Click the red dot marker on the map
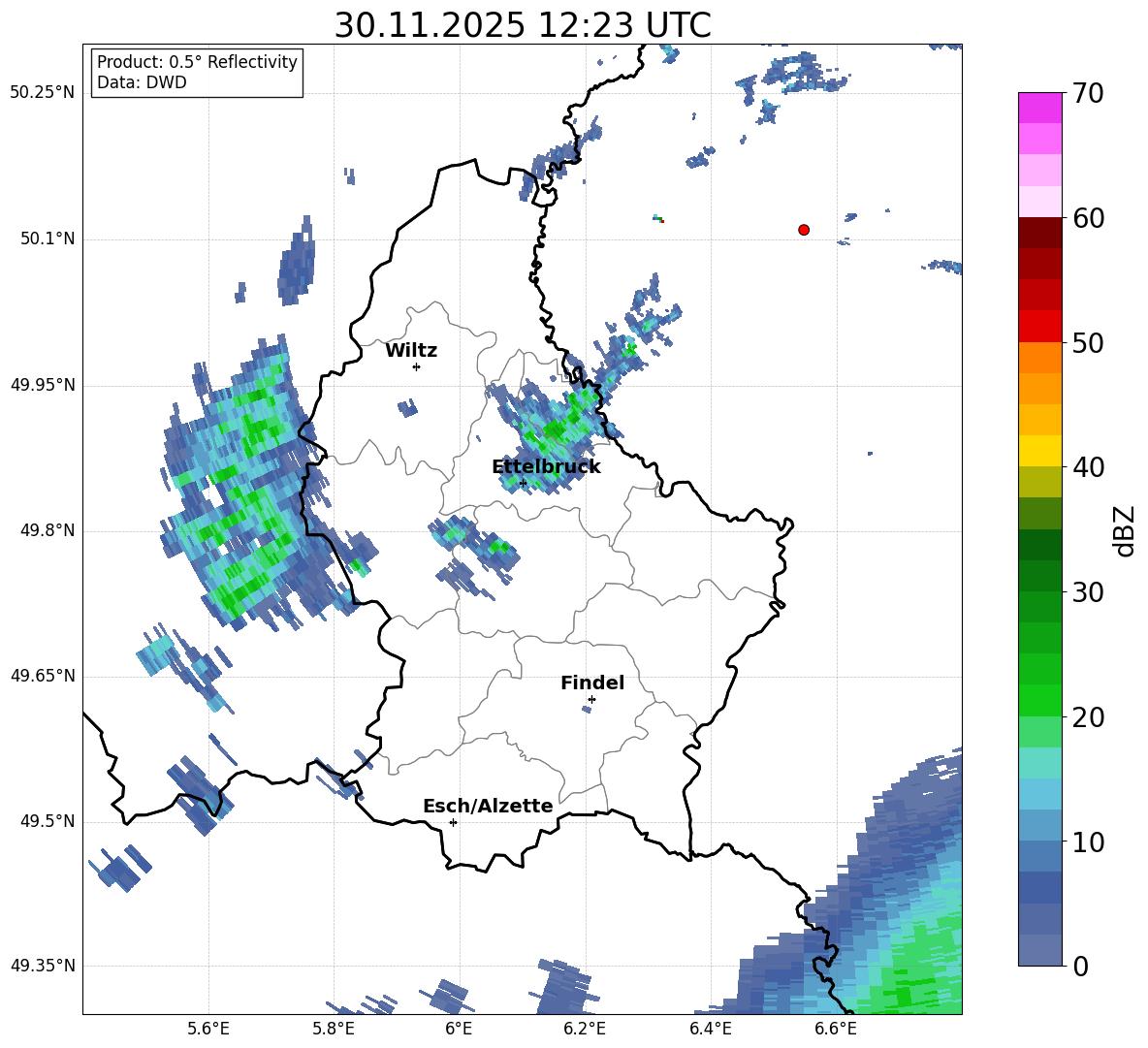 [804, 230]
